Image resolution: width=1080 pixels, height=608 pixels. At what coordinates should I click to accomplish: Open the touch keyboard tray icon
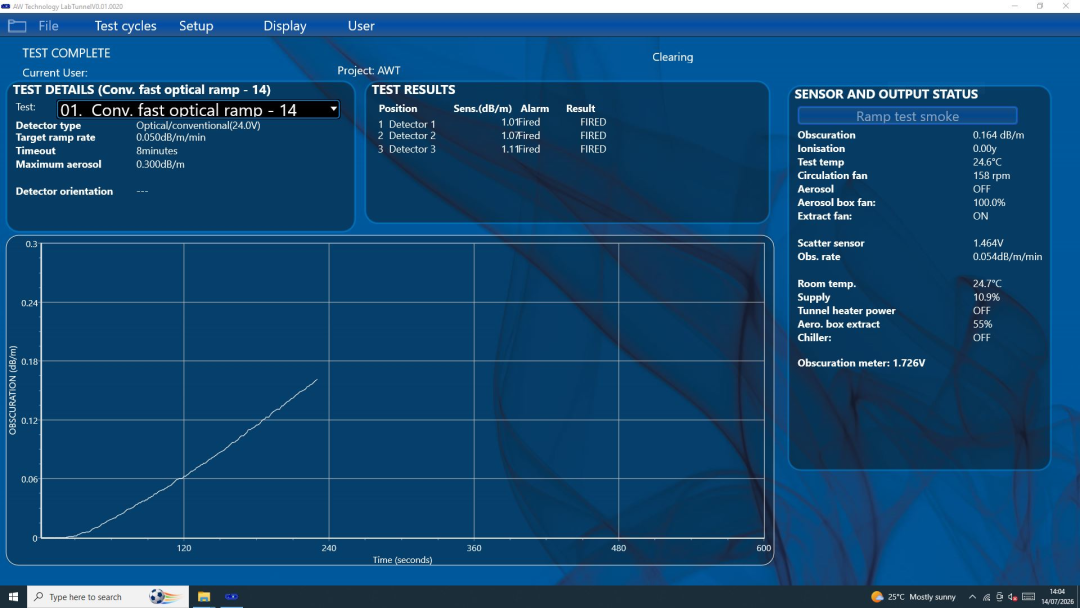(1028, 597)
